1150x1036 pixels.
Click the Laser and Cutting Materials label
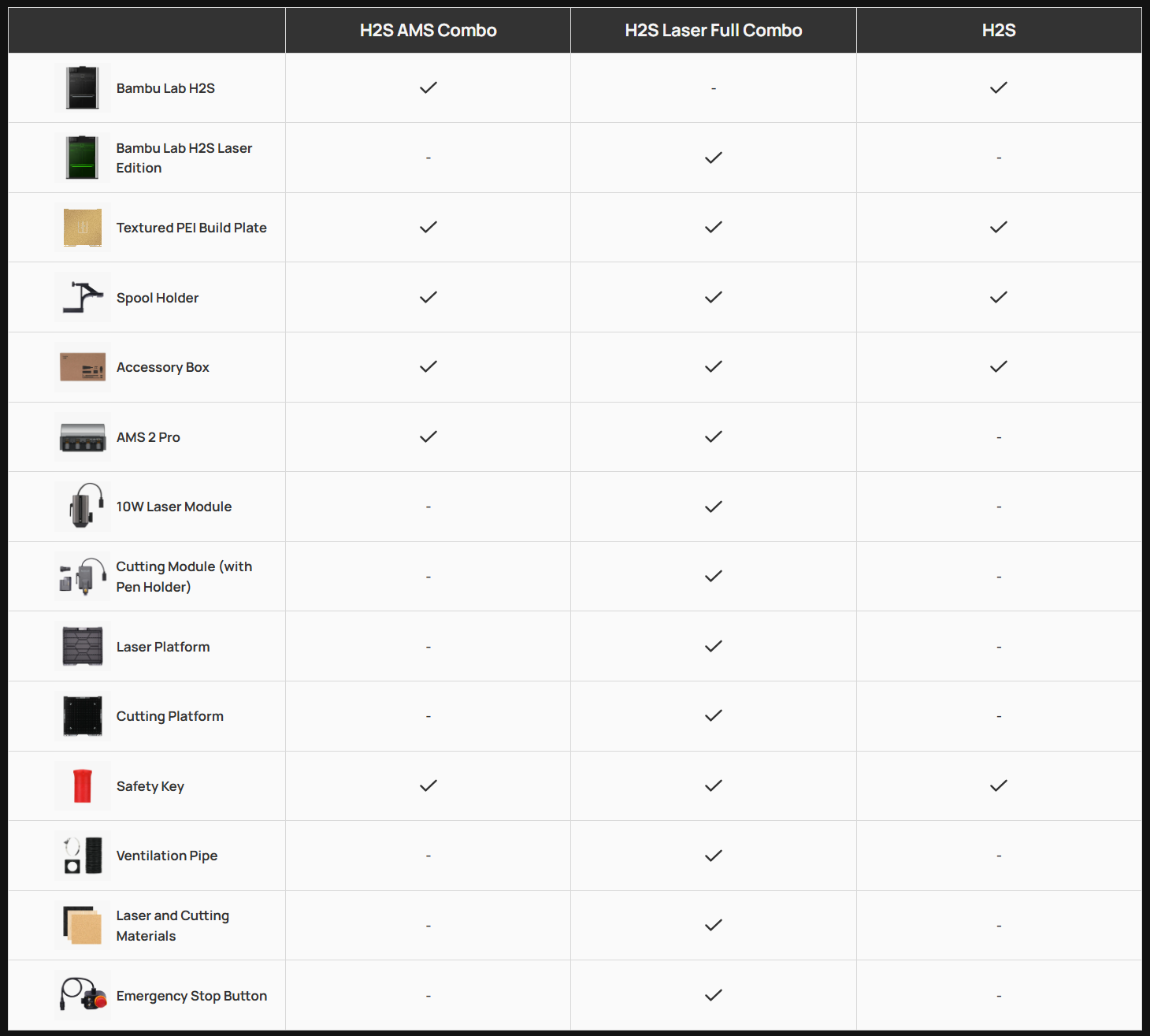click(x=172, y=926)
